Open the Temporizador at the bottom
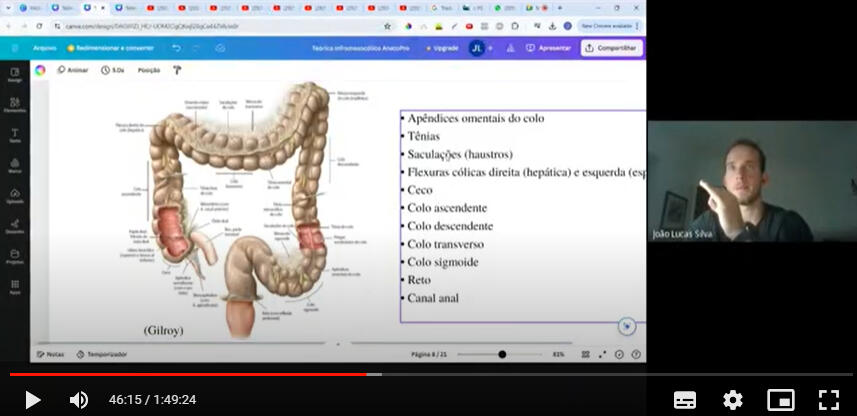857x416 pixels. 102,354
